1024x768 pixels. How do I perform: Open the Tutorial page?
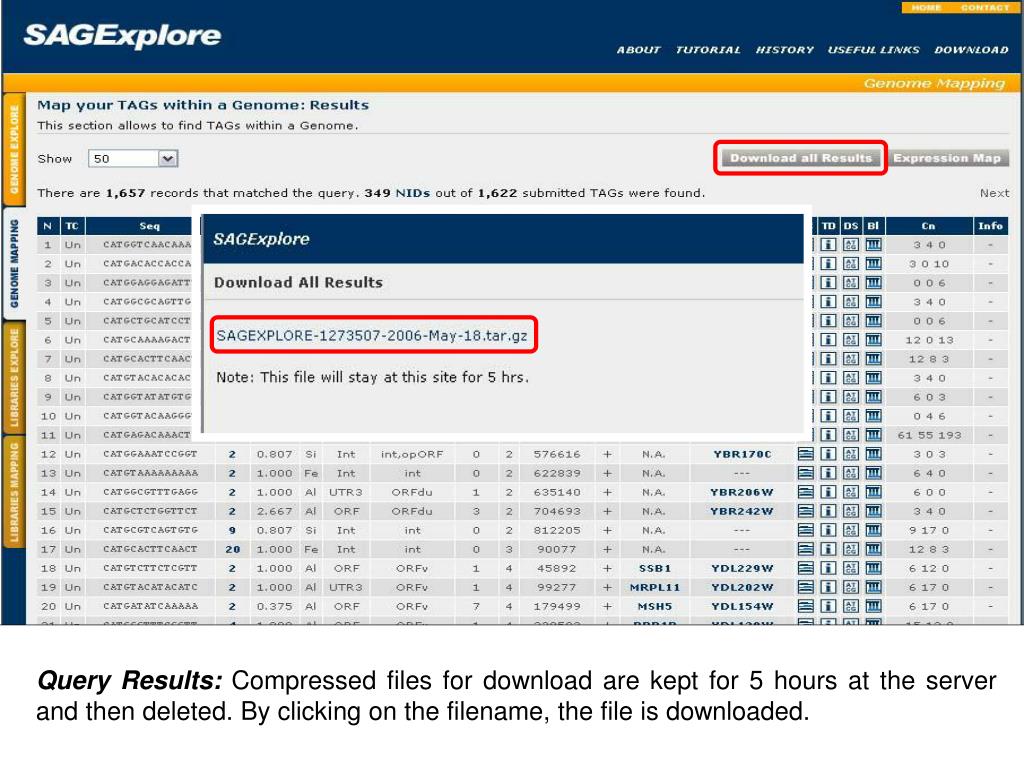[708, 50]
